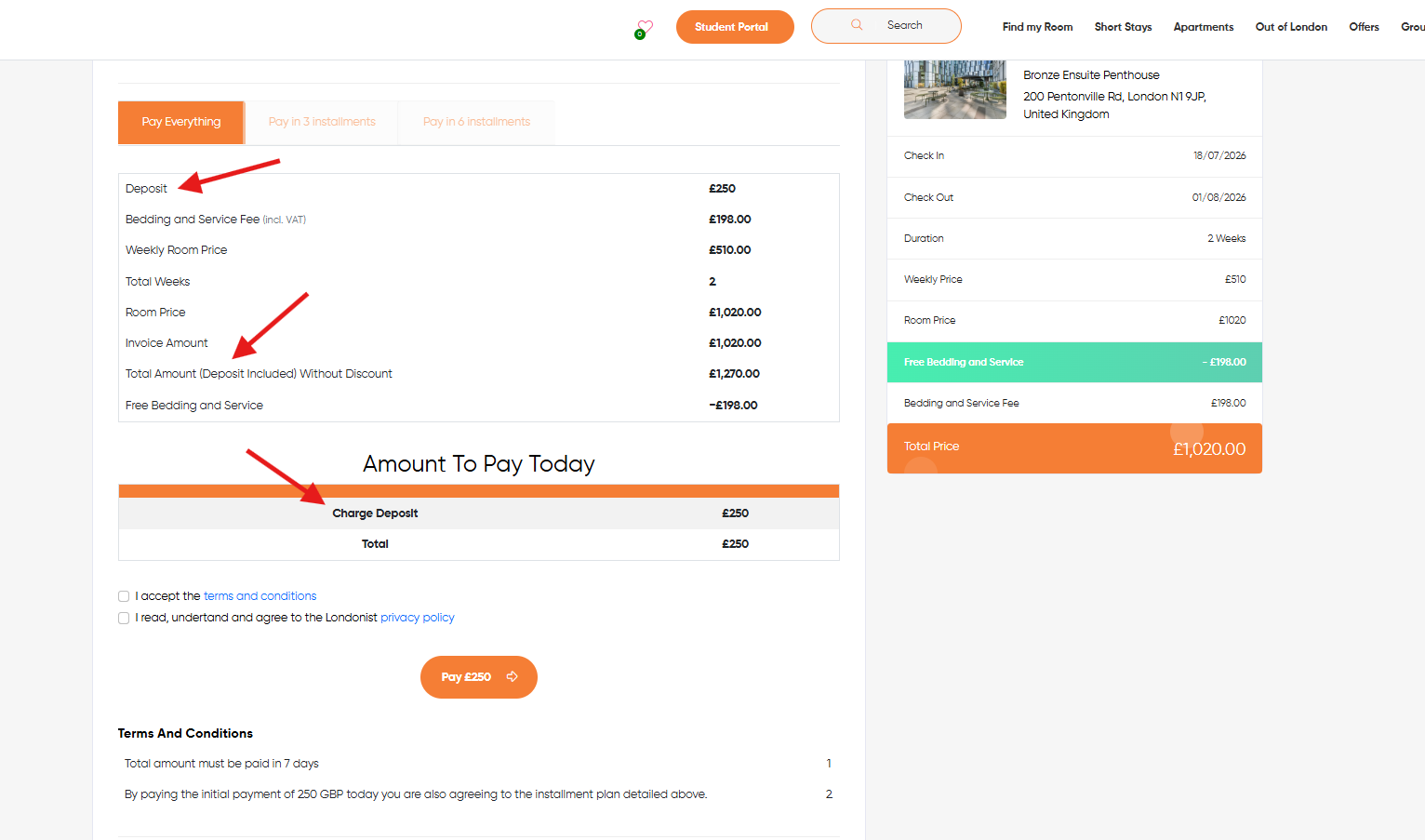Open the terms and conditions link
Image resolution: width=1425 pixels, height=840 pixels.
pyautogui.click(x=260, y=596)
